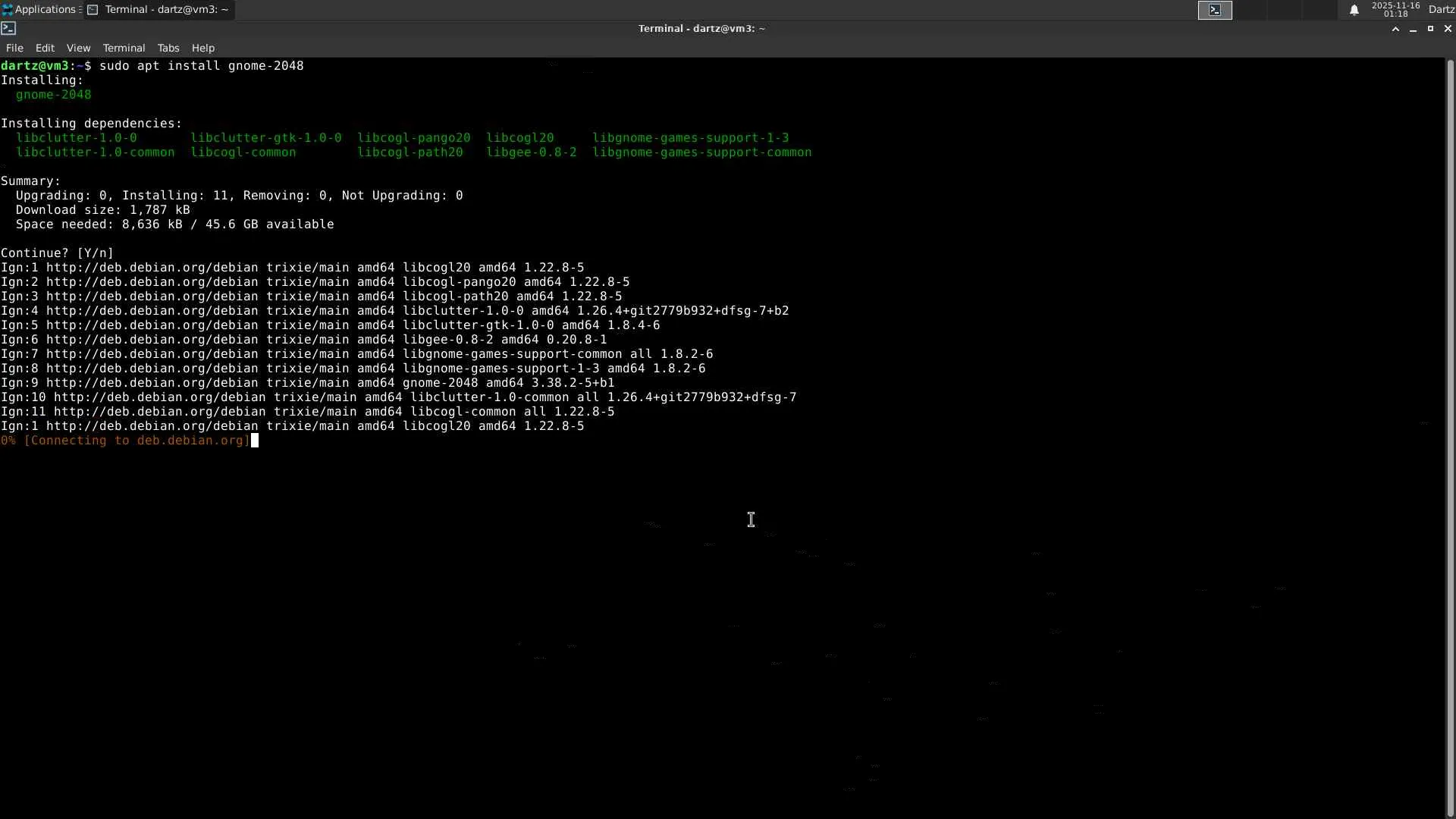
Task: Open the Tabs menu
Action: pyautogui.click(x=168, y=48)
